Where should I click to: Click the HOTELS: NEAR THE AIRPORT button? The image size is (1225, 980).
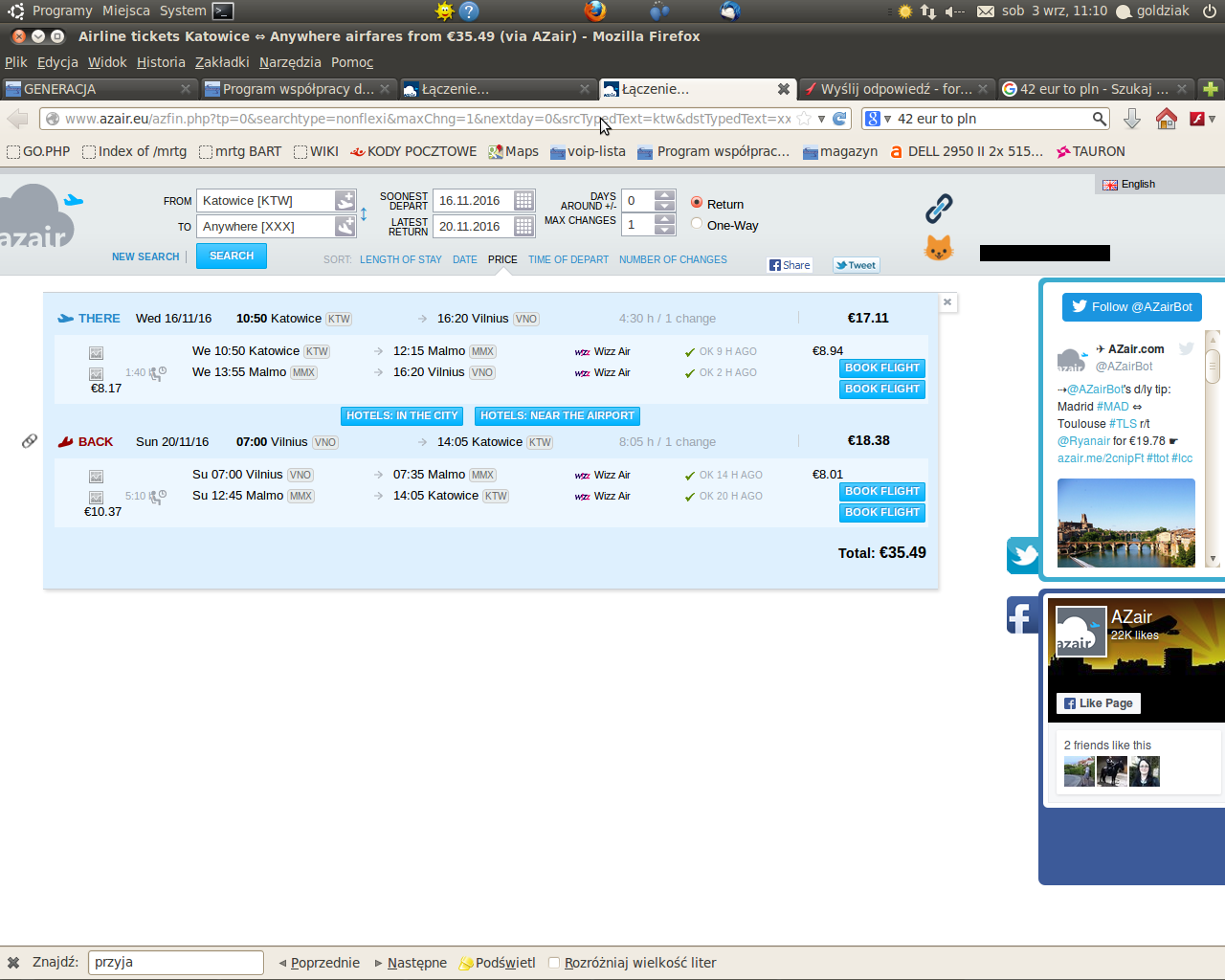557,415
